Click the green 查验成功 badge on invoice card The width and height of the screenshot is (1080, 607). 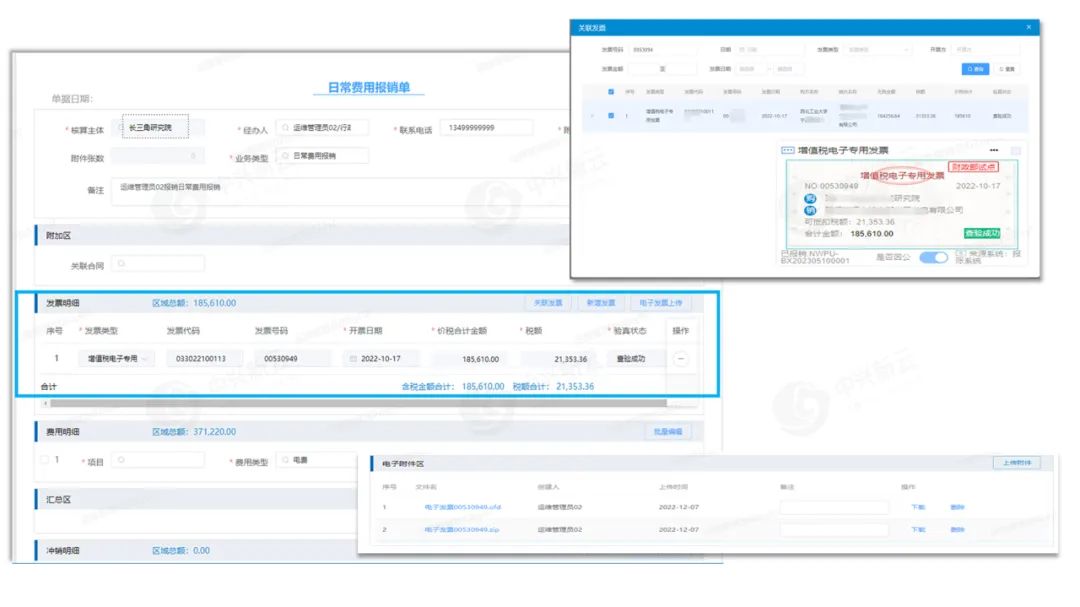(982, 234)
